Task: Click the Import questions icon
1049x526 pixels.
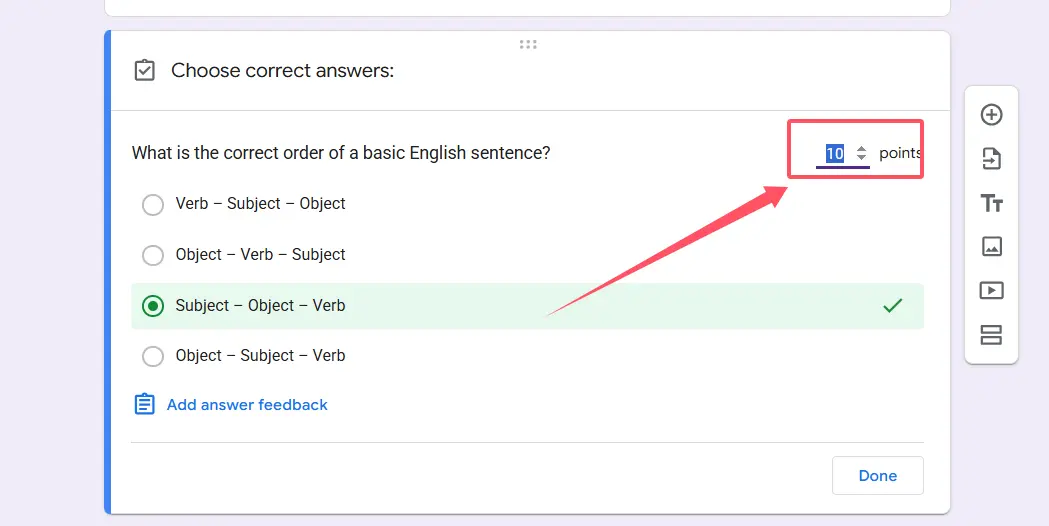Action: point(991,159)
